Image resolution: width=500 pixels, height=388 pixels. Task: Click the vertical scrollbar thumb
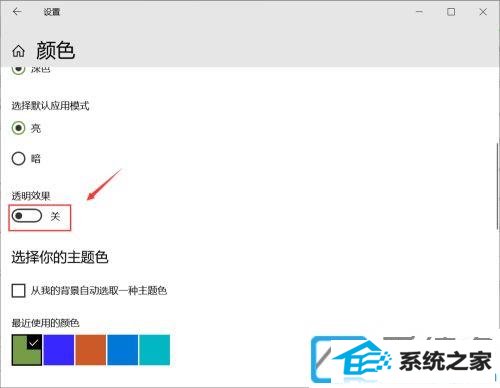(497, 185)
